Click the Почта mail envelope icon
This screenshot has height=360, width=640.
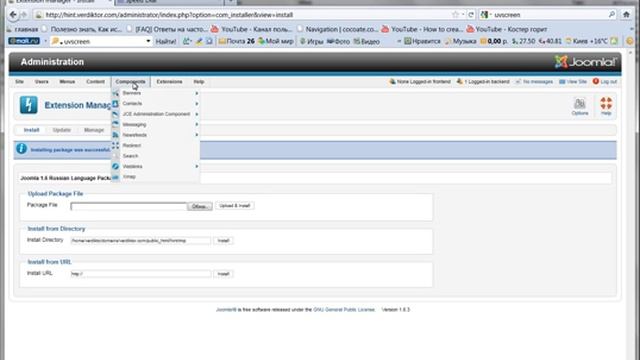222,41
